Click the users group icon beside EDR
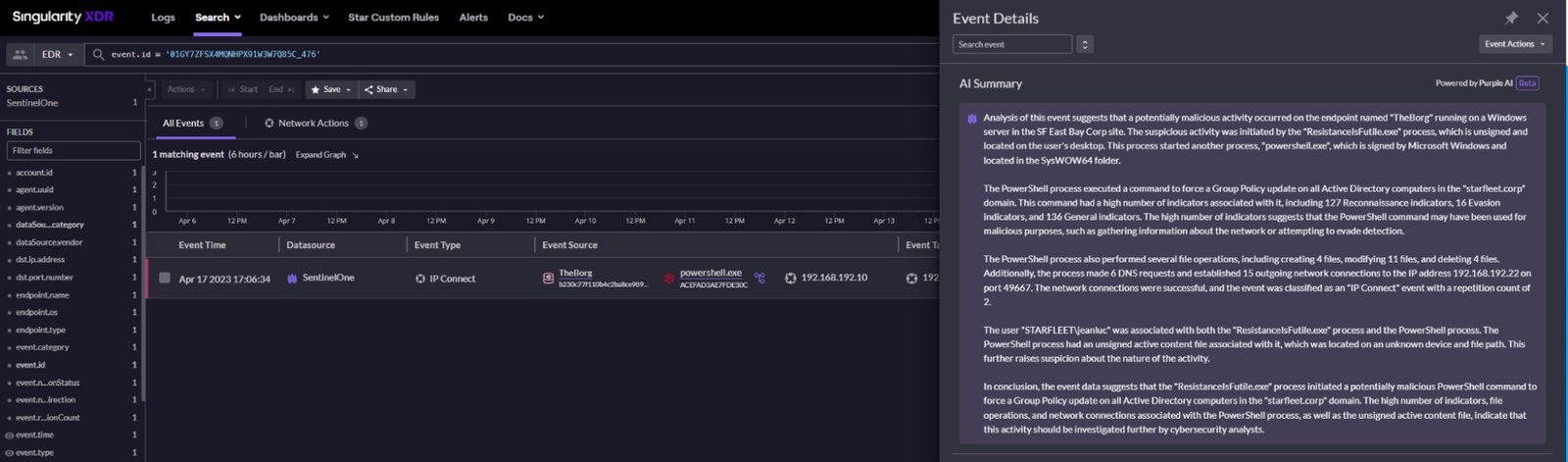The height and width of the screenshot is (462, 1568). [20, 55]
